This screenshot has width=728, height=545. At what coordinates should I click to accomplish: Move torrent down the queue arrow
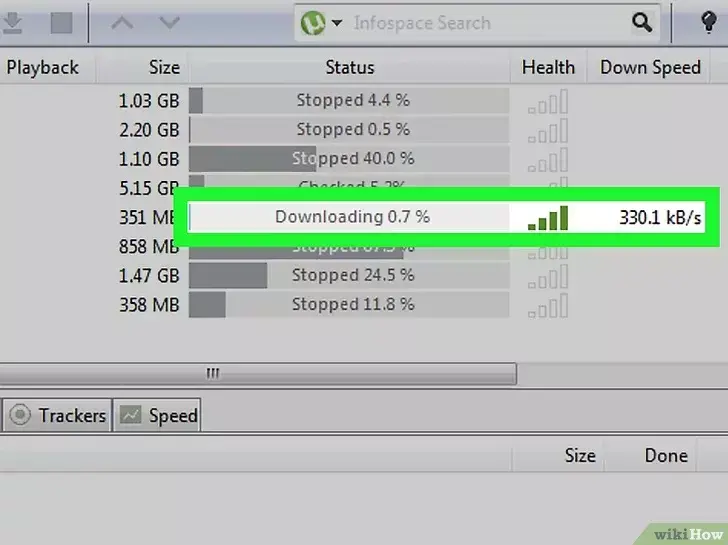(169, 22)
